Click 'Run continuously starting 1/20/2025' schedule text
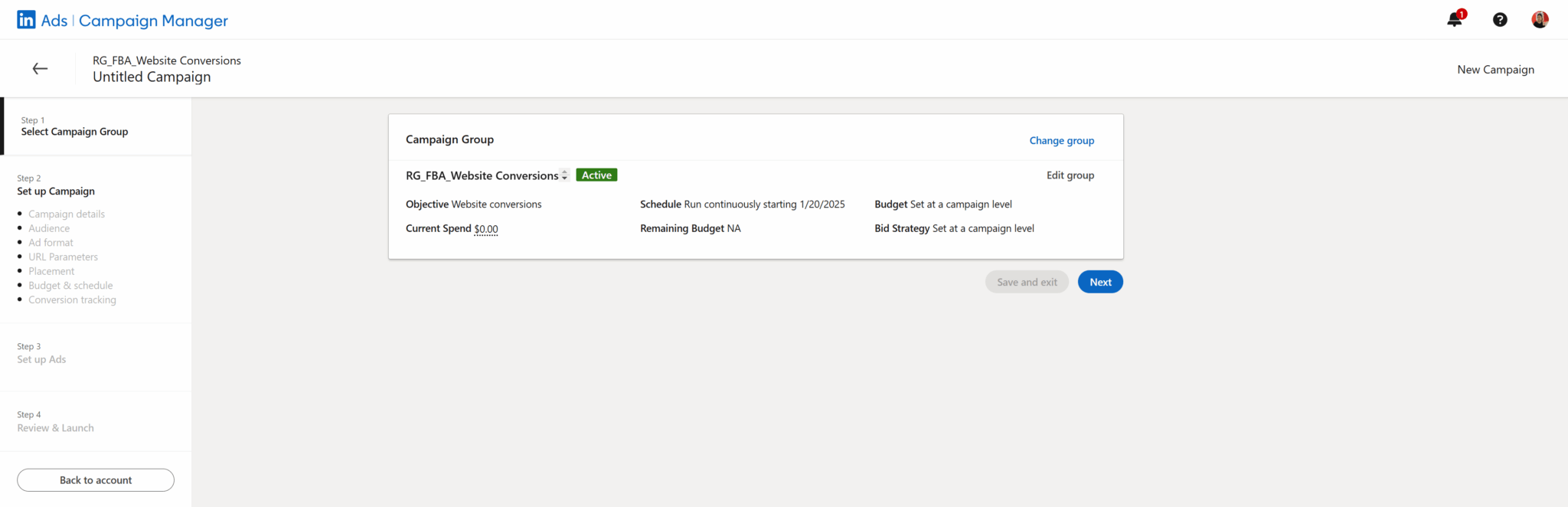The width and height of the screenshot is (1568, 507). (x=764, y=204)
